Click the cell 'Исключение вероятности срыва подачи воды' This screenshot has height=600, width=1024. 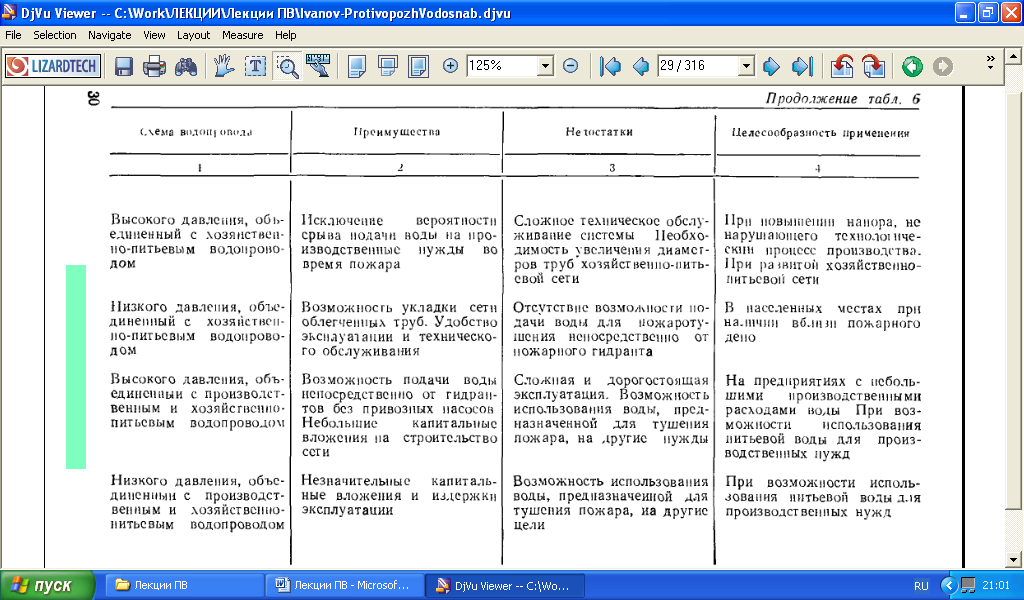[x=399, y=242]
